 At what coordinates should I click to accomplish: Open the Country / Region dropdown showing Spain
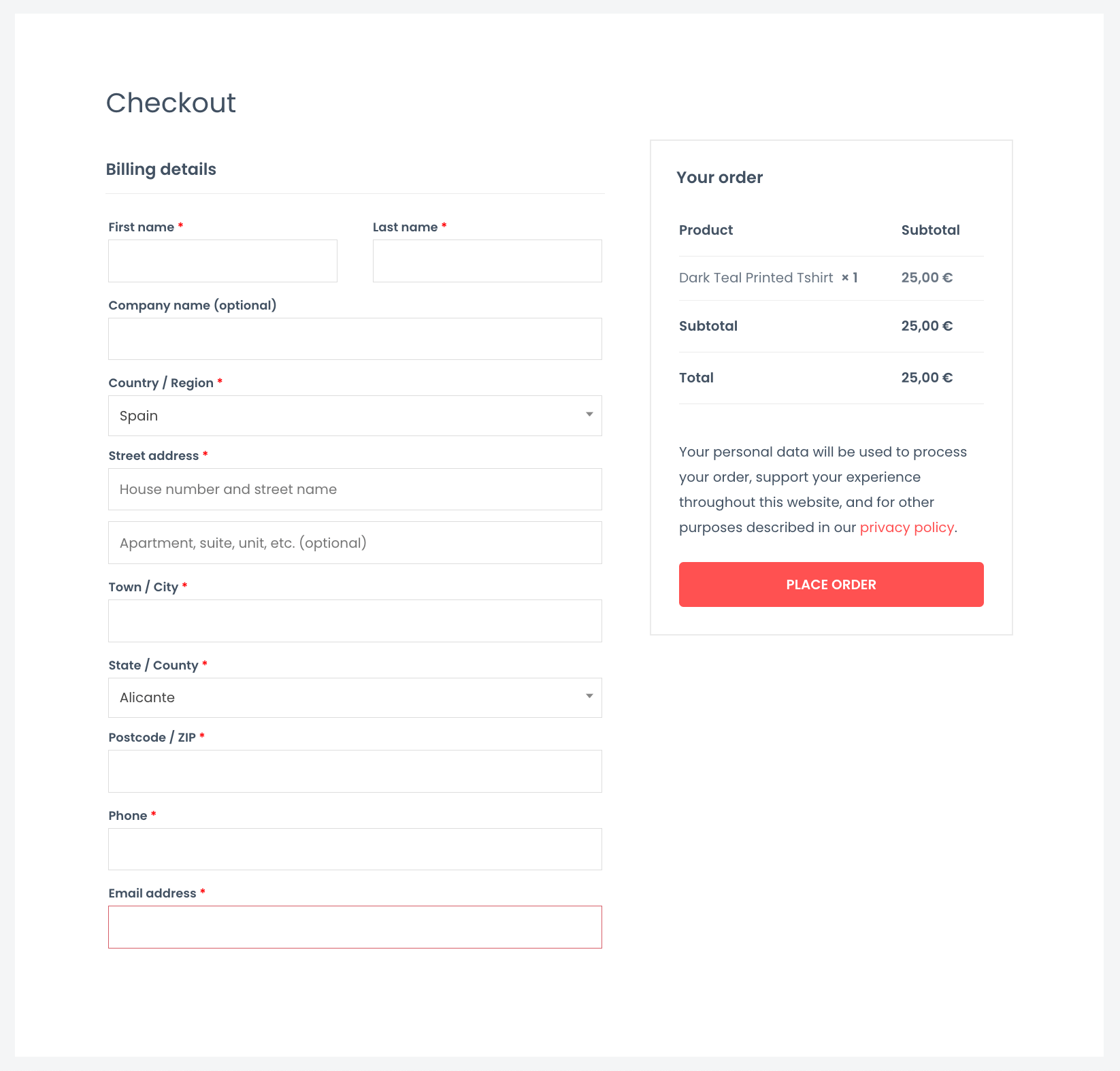[355, 416]
